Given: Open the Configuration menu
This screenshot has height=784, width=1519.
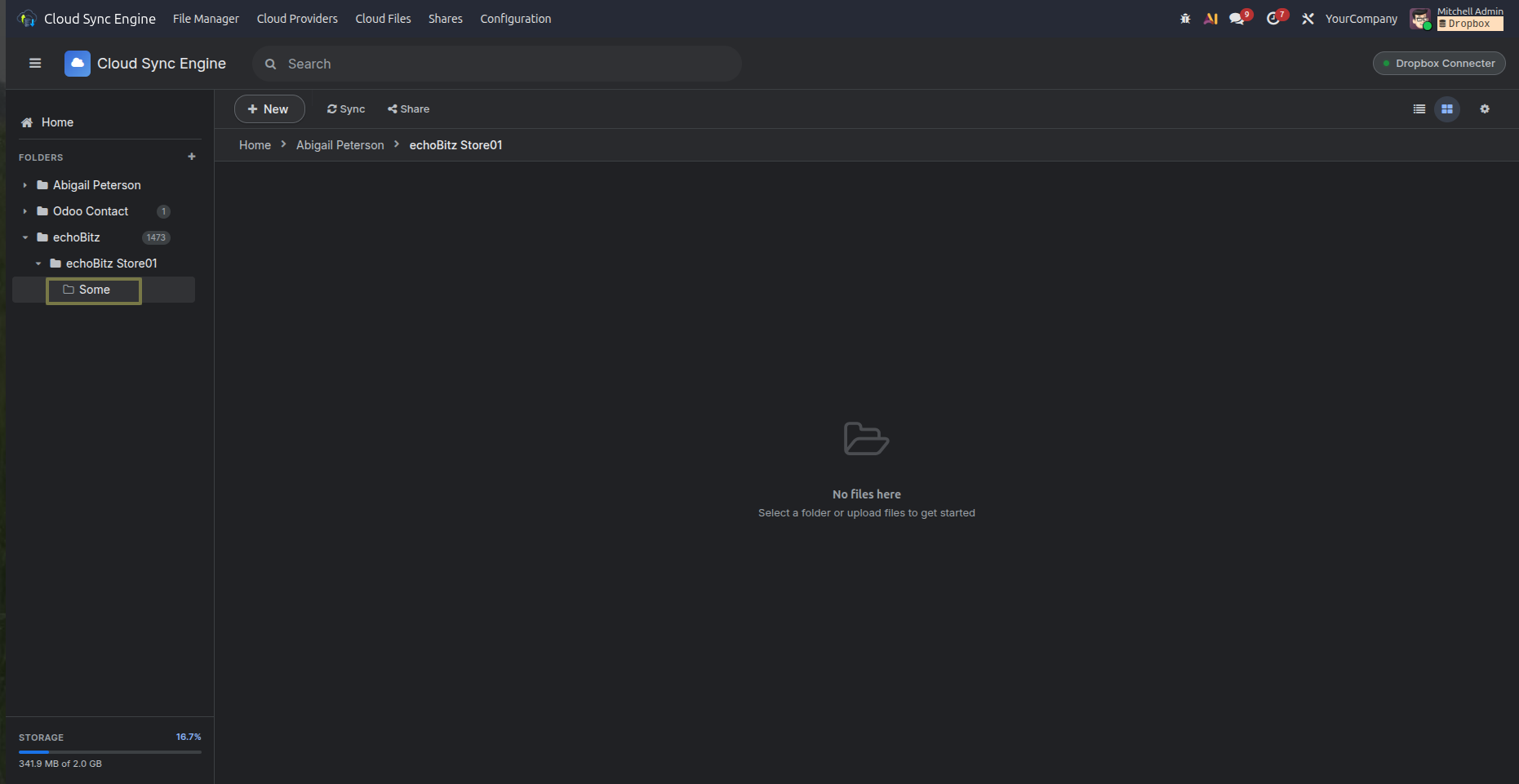Looking at the screenshot, I should coord(516,19).
